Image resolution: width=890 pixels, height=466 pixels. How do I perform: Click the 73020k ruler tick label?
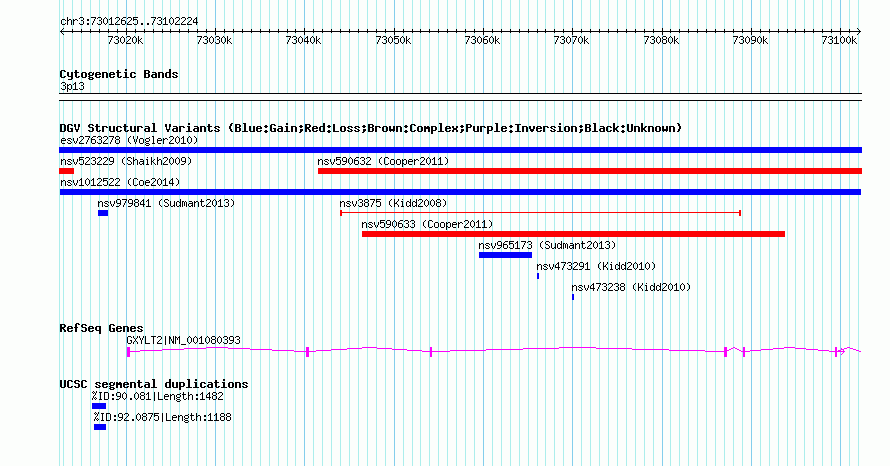[125, 40]
